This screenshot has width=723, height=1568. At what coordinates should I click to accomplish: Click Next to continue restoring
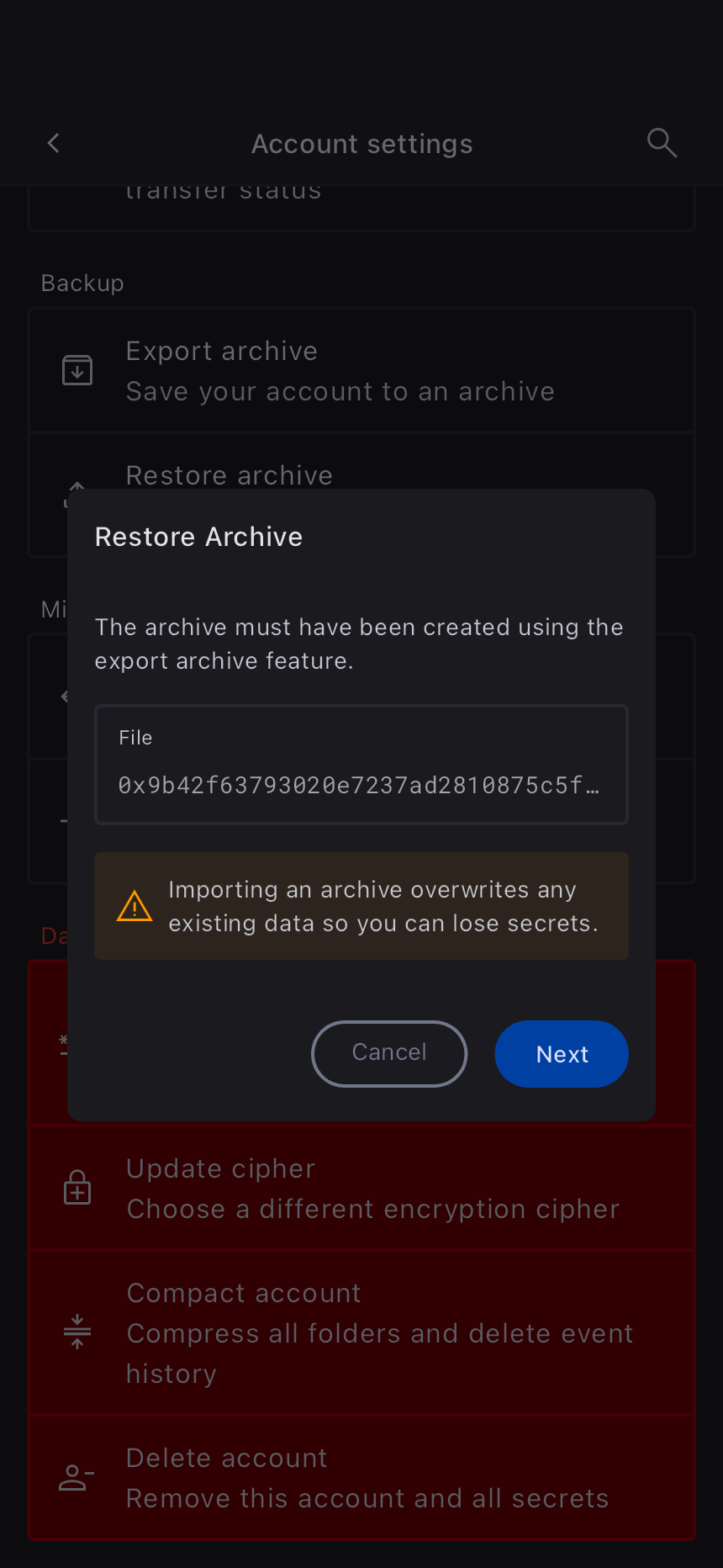click(562, 1053)
